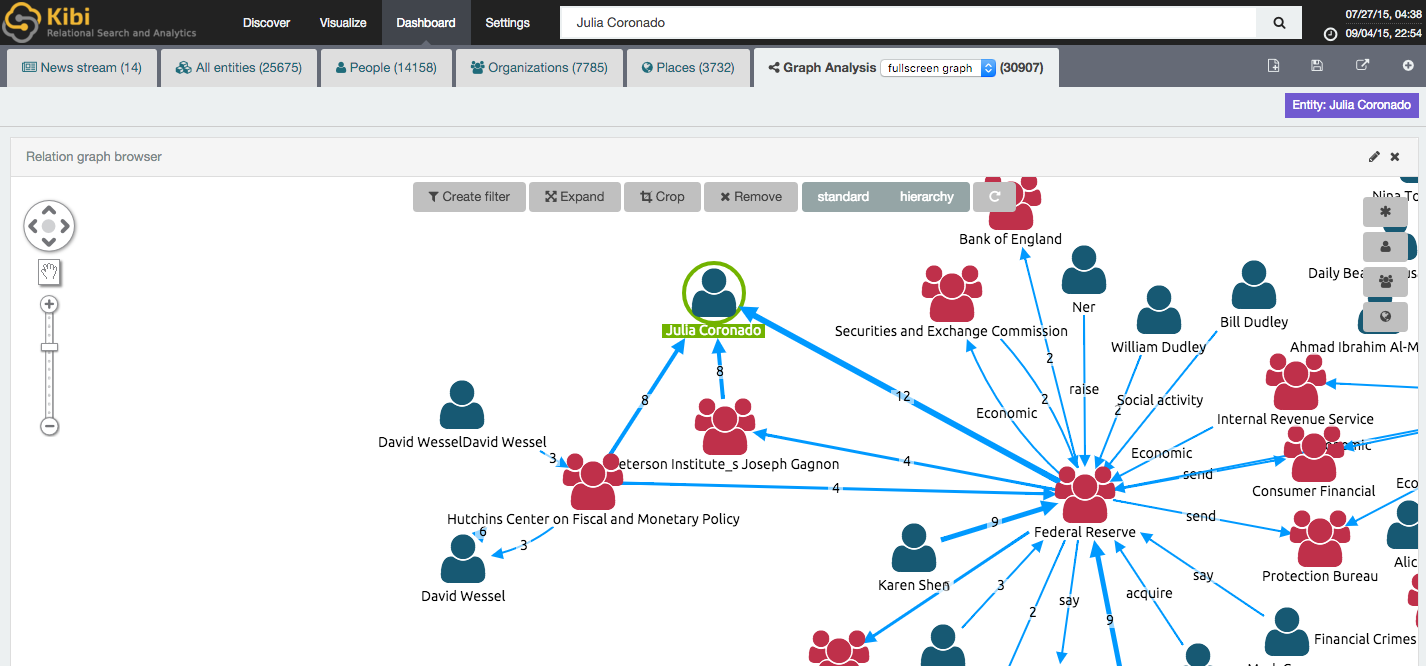Zoom in with plus button
Viewport: 1426px width, 666px height.
coord(49,304)
